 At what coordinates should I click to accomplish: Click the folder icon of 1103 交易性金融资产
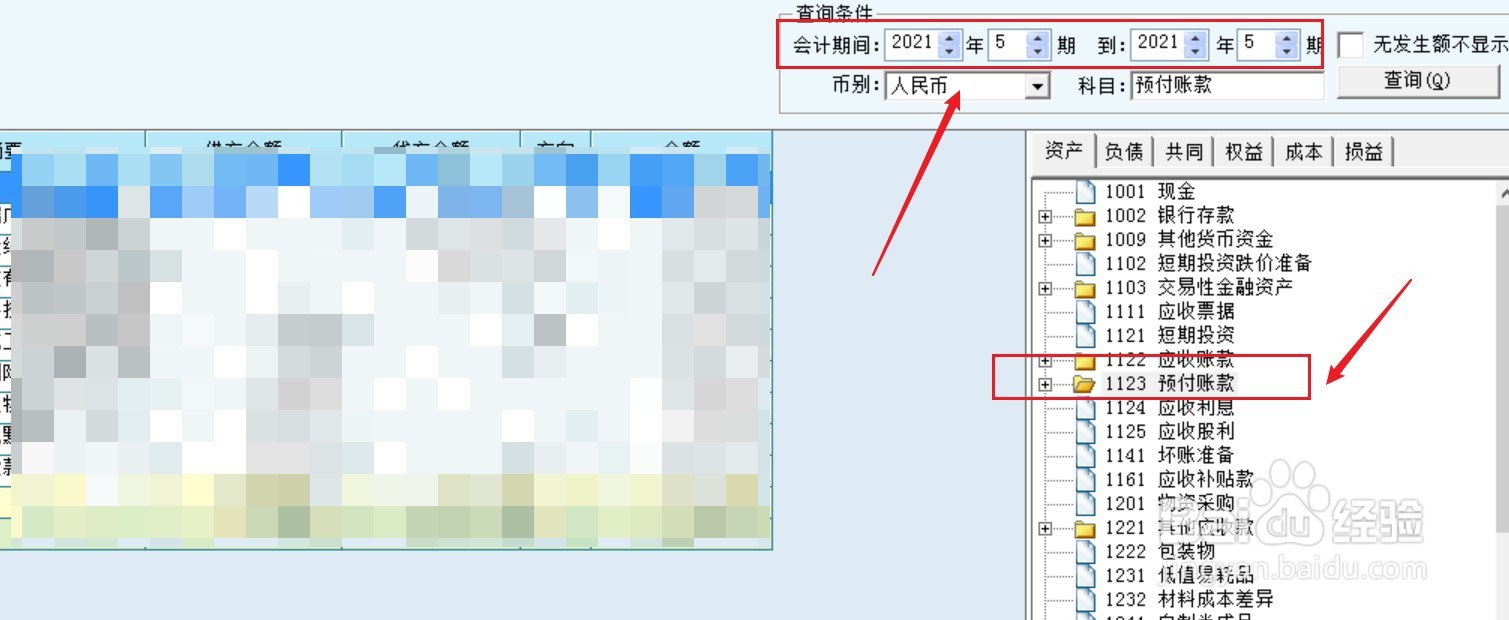[x=1085, y=288]
